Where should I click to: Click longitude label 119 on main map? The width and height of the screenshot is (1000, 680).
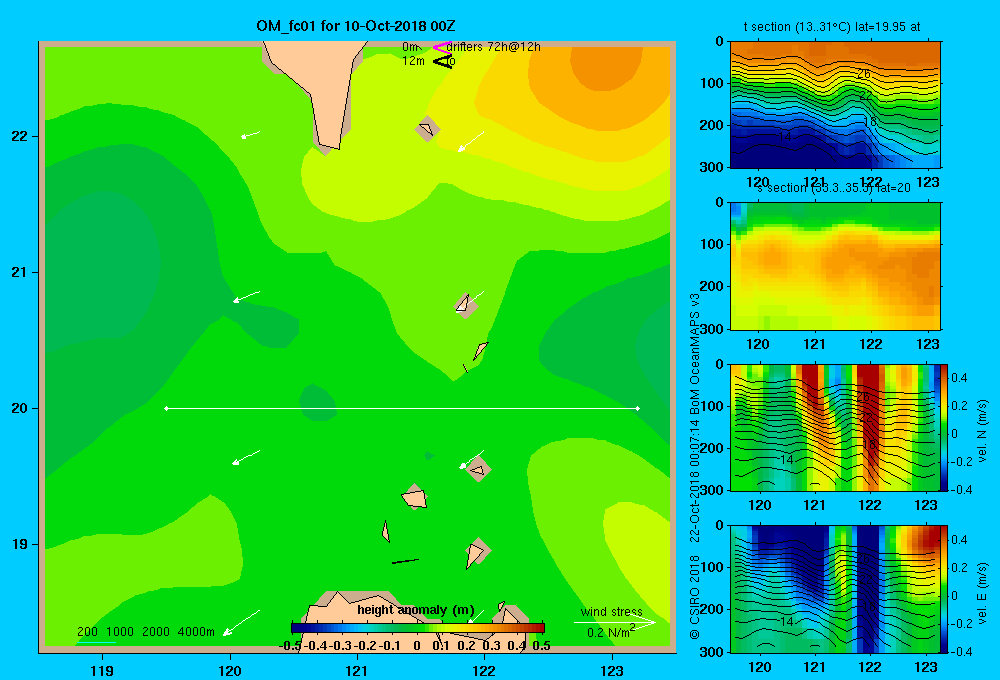[102, 670]
